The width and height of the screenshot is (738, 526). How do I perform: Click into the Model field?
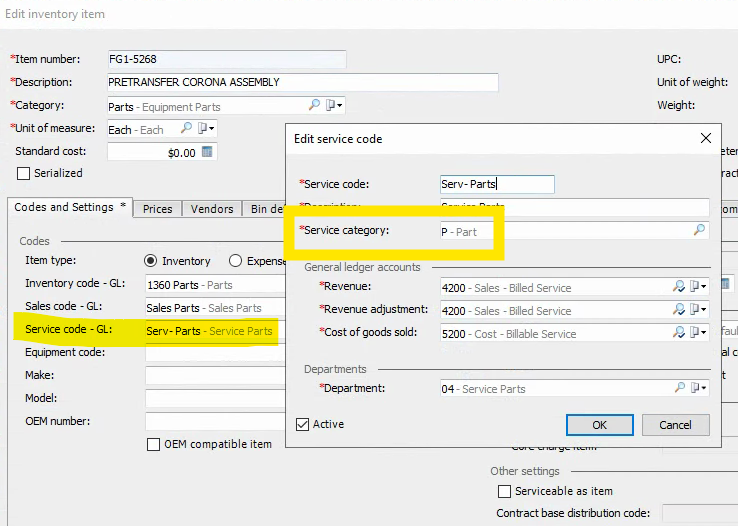(x=215, y=398)
